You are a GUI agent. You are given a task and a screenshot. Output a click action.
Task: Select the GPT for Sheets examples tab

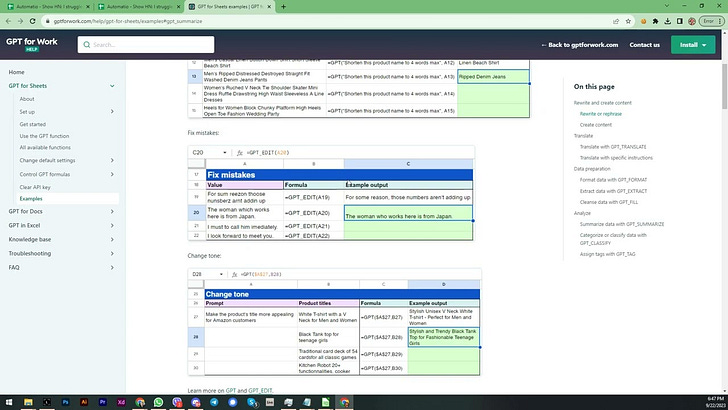(x=229, y=7)
